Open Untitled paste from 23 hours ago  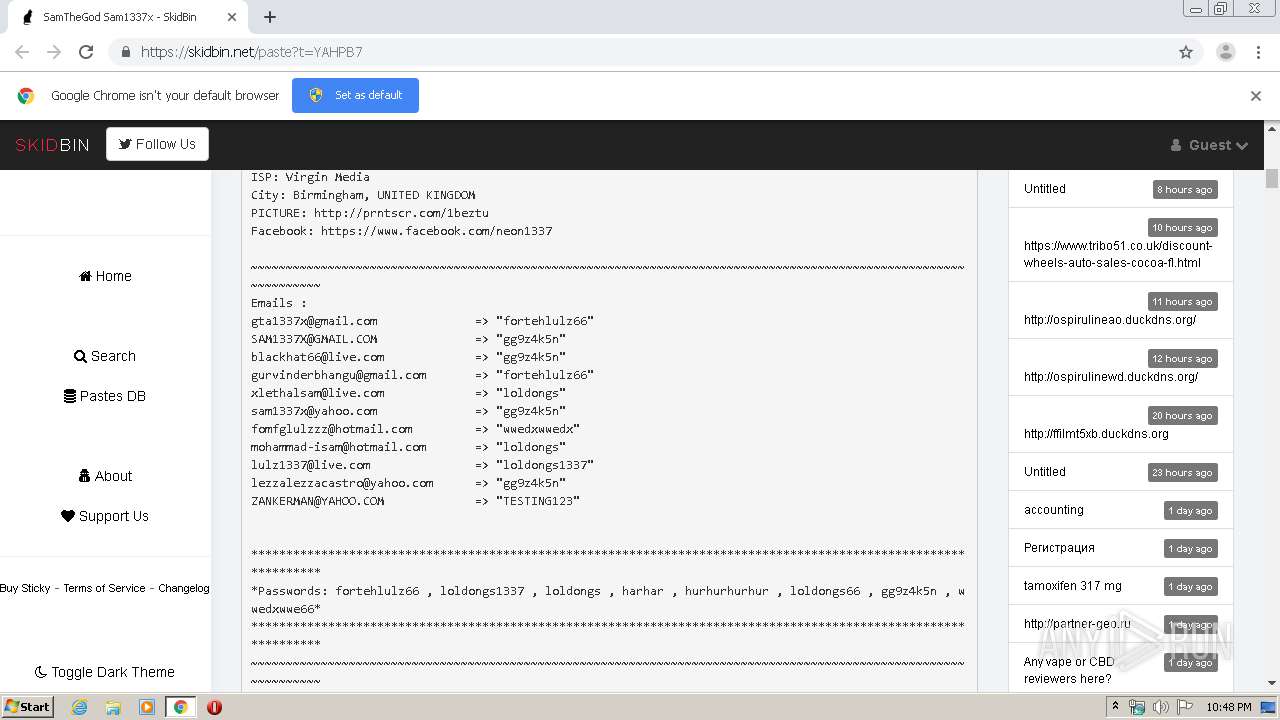pos(1045,472)
